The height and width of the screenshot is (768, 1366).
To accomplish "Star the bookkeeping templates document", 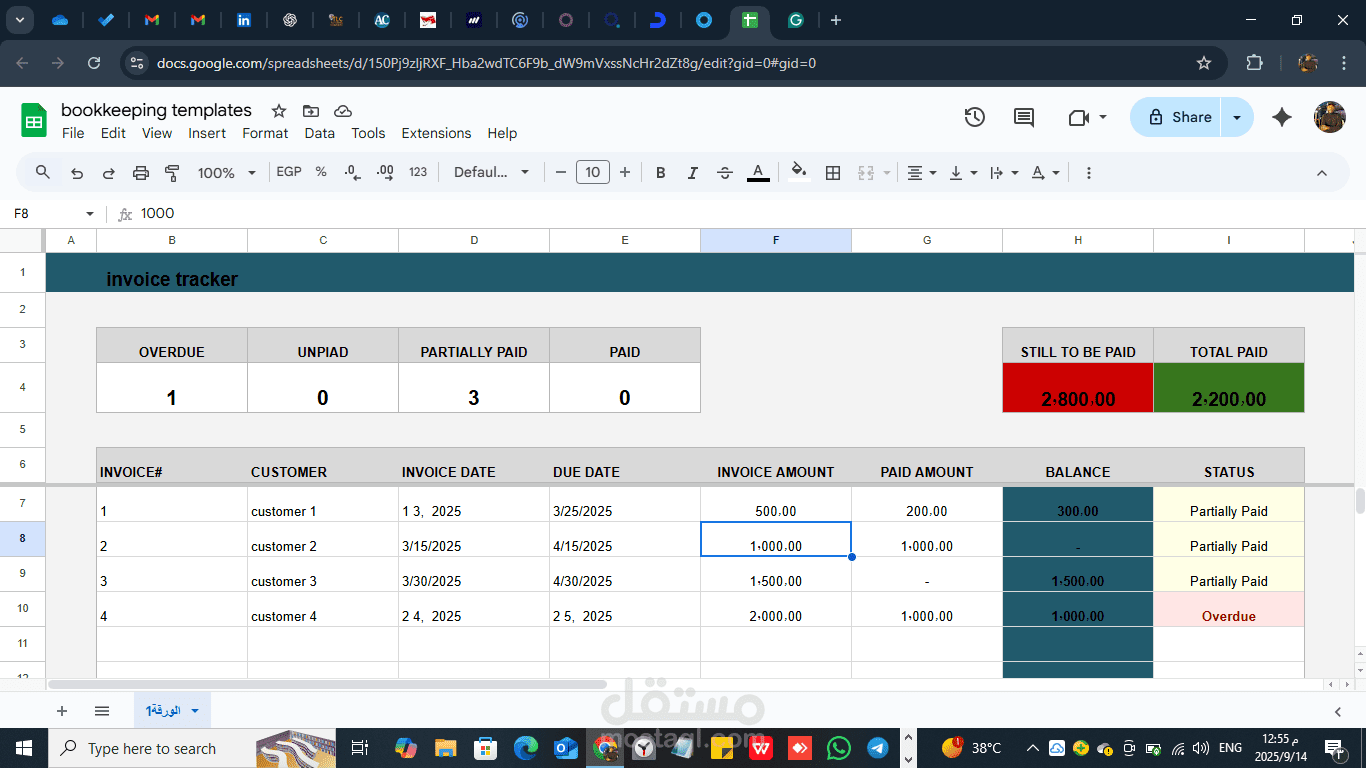I will [x=279, y=111].
